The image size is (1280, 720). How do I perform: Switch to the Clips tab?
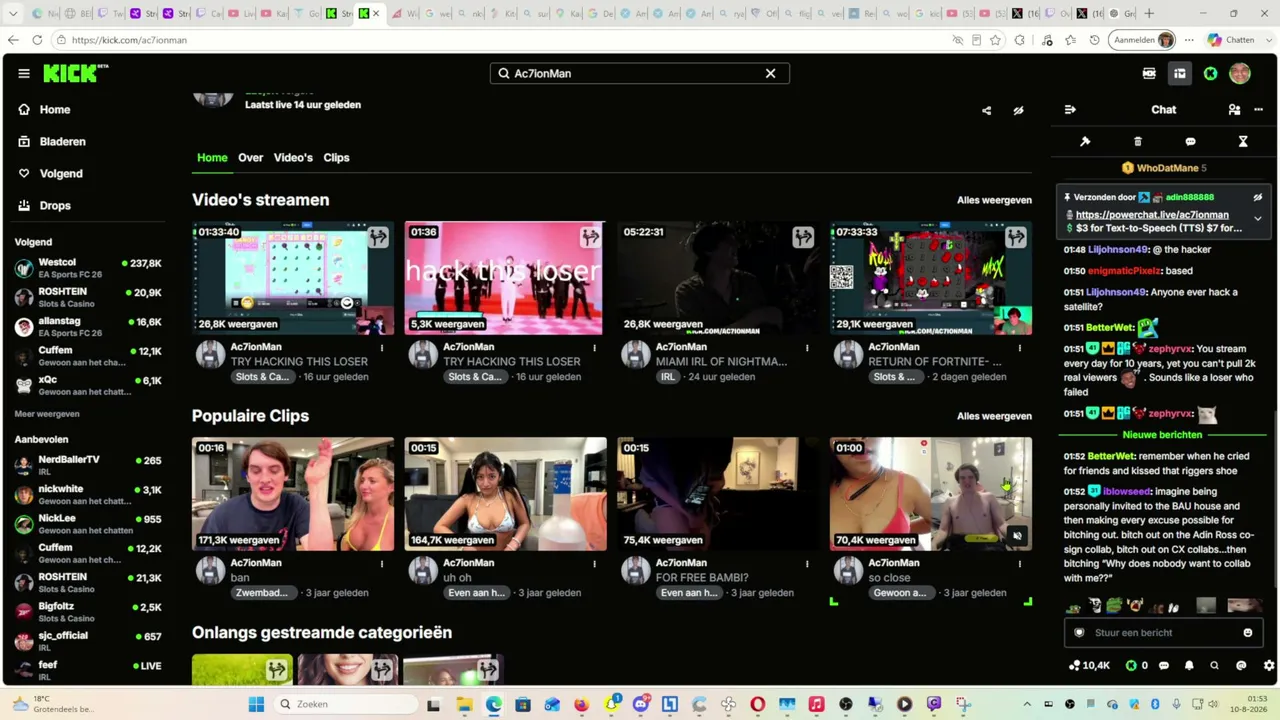(x=336, y=157)
